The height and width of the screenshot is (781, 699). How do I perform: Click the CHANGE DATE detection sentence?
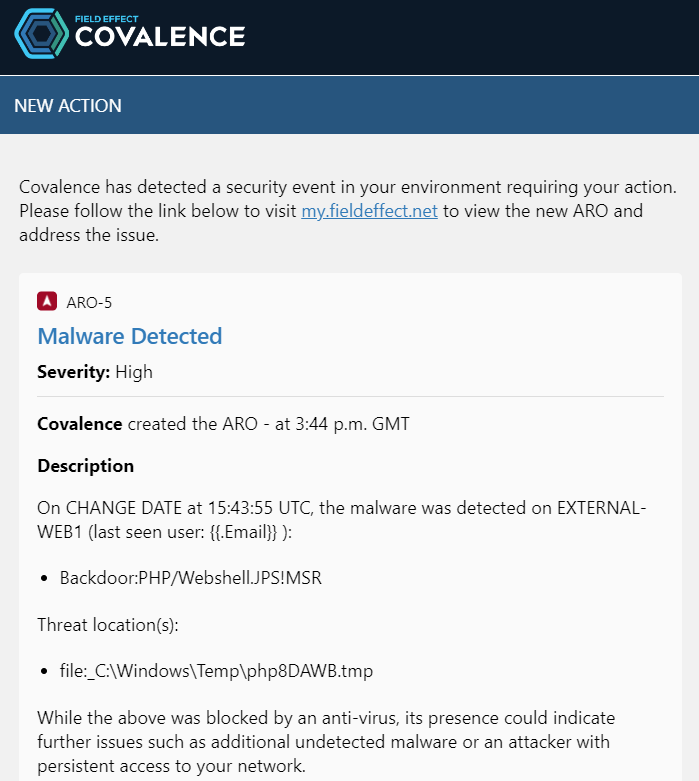tap(342, 520)
